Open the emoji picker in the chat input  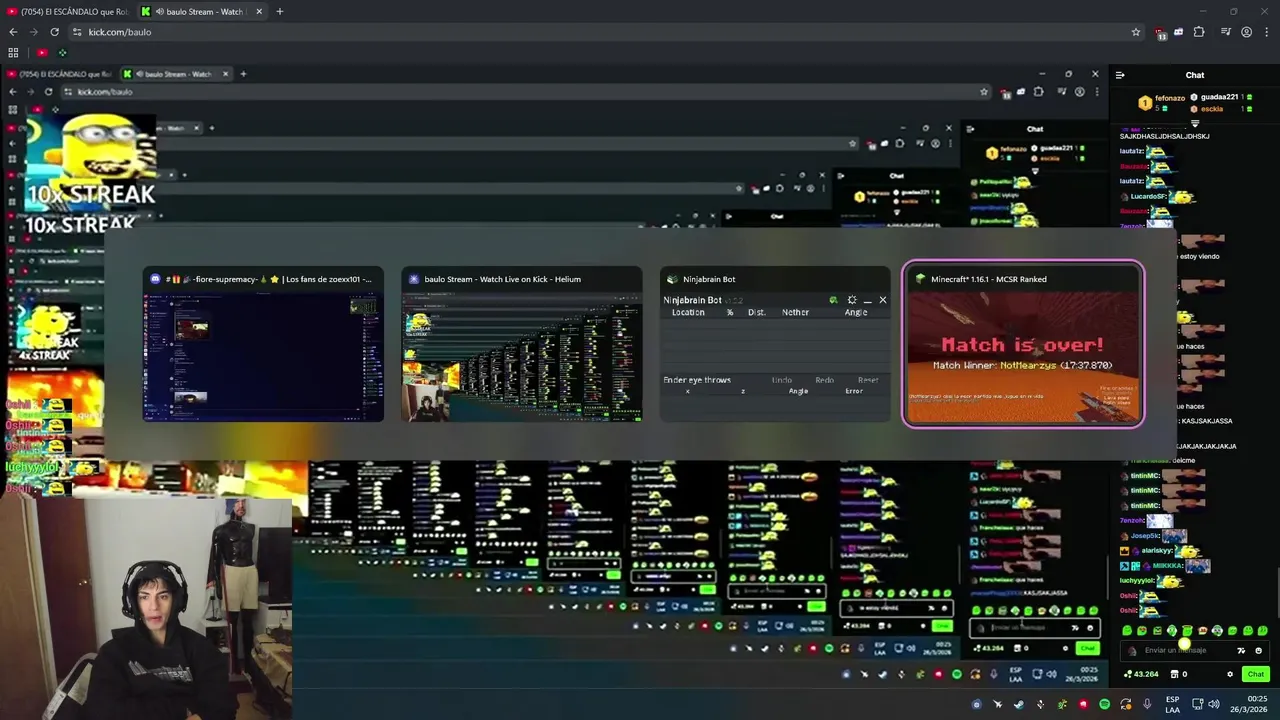pyautogui.click(x=1258, y=650)
